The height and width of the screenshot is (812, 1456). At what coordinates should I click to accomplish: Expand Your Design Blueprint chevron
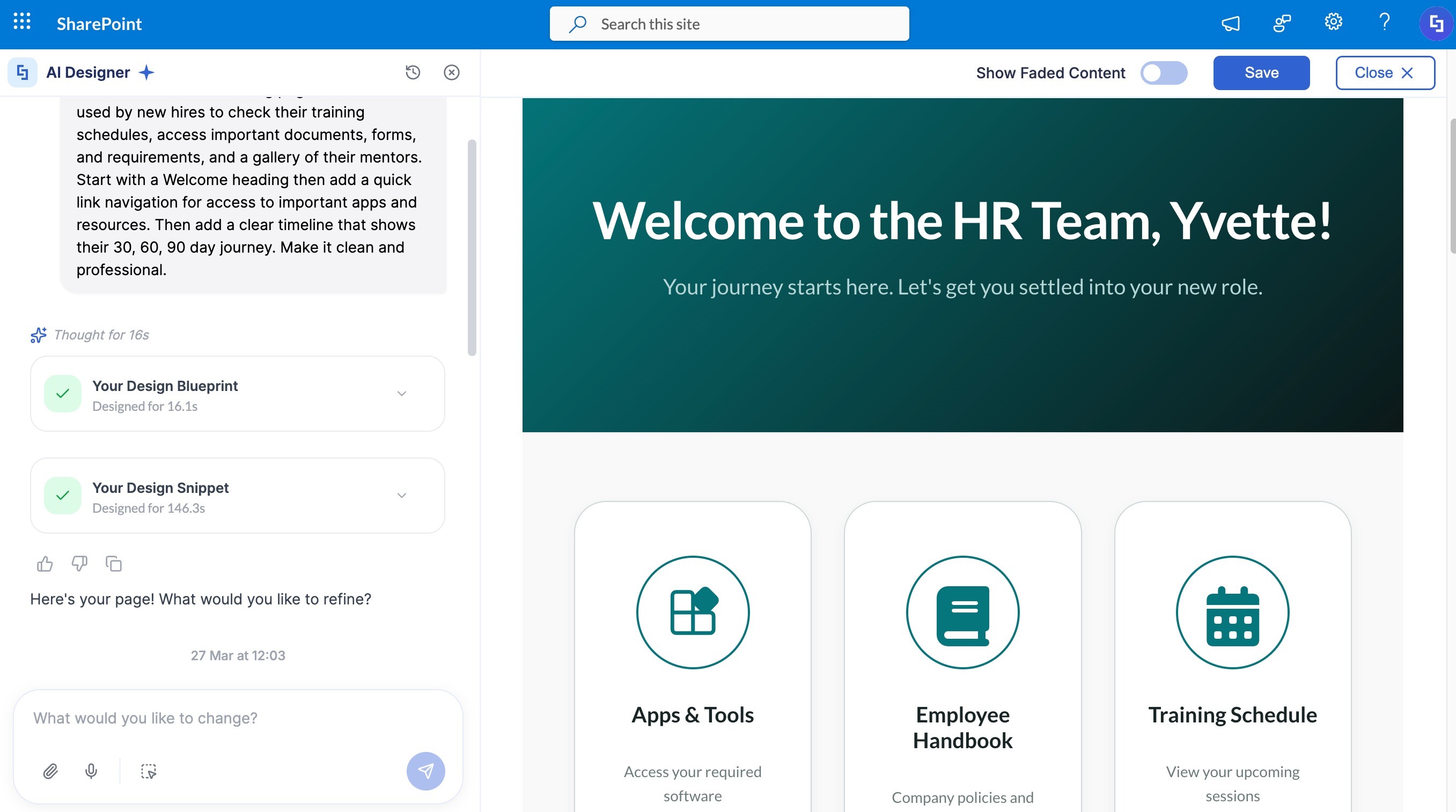pyautogui.click(x=402, y=393)
